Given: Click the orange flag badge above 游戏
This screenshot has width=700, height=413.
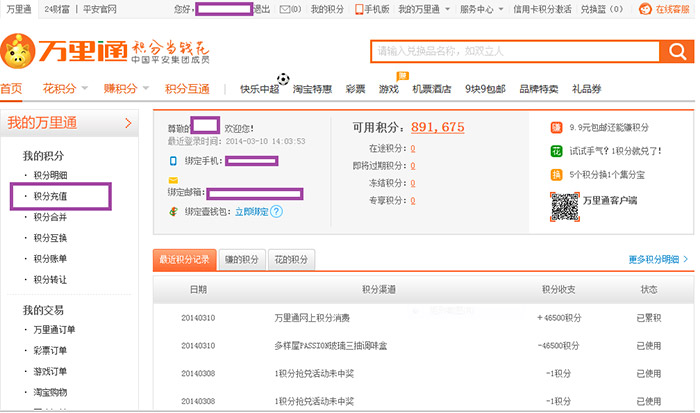Looking at the screenshot, I should pos(402,76).
